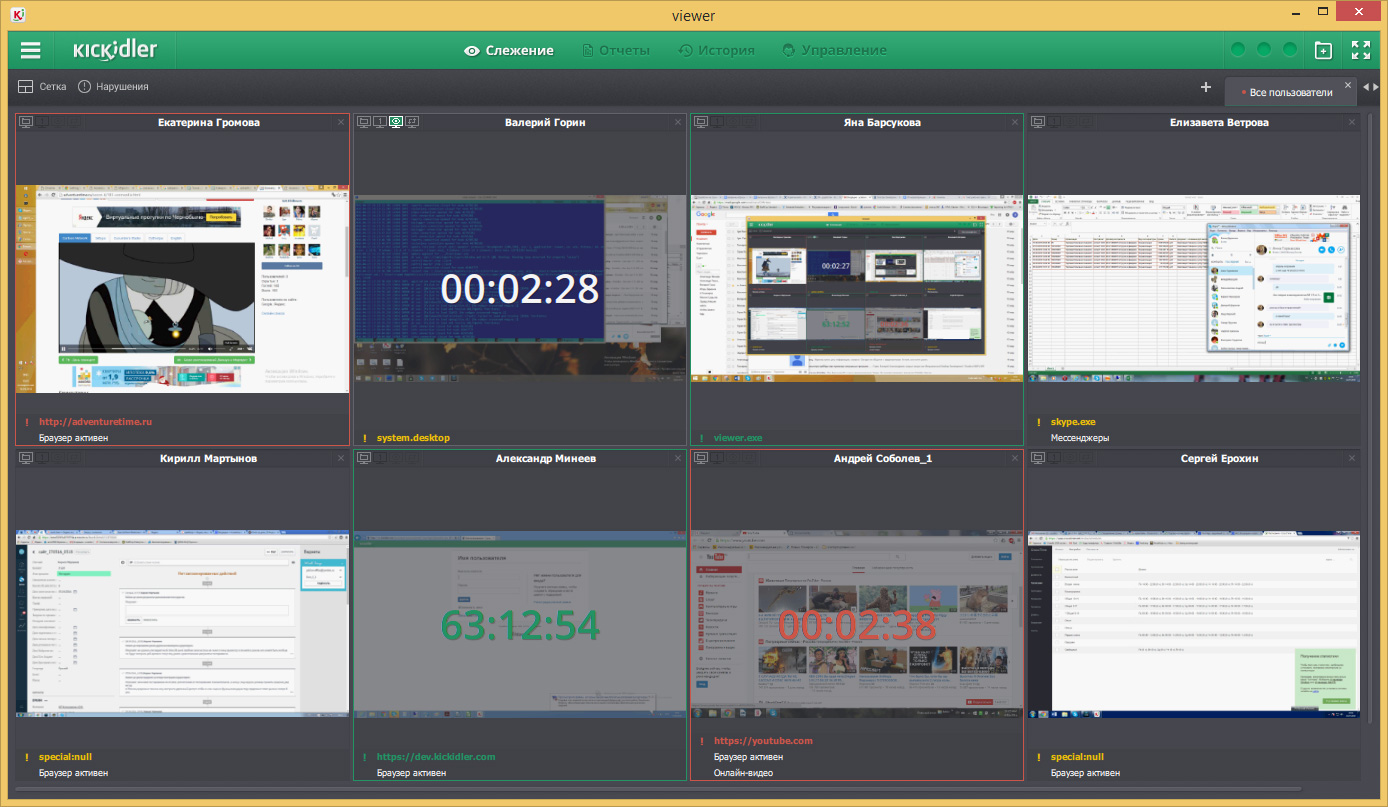1388x807 pixels.
Task: Click the monitor icon in Андрей Соболев_1's cell
Action: pyautogui.click(x=701, y=458)
